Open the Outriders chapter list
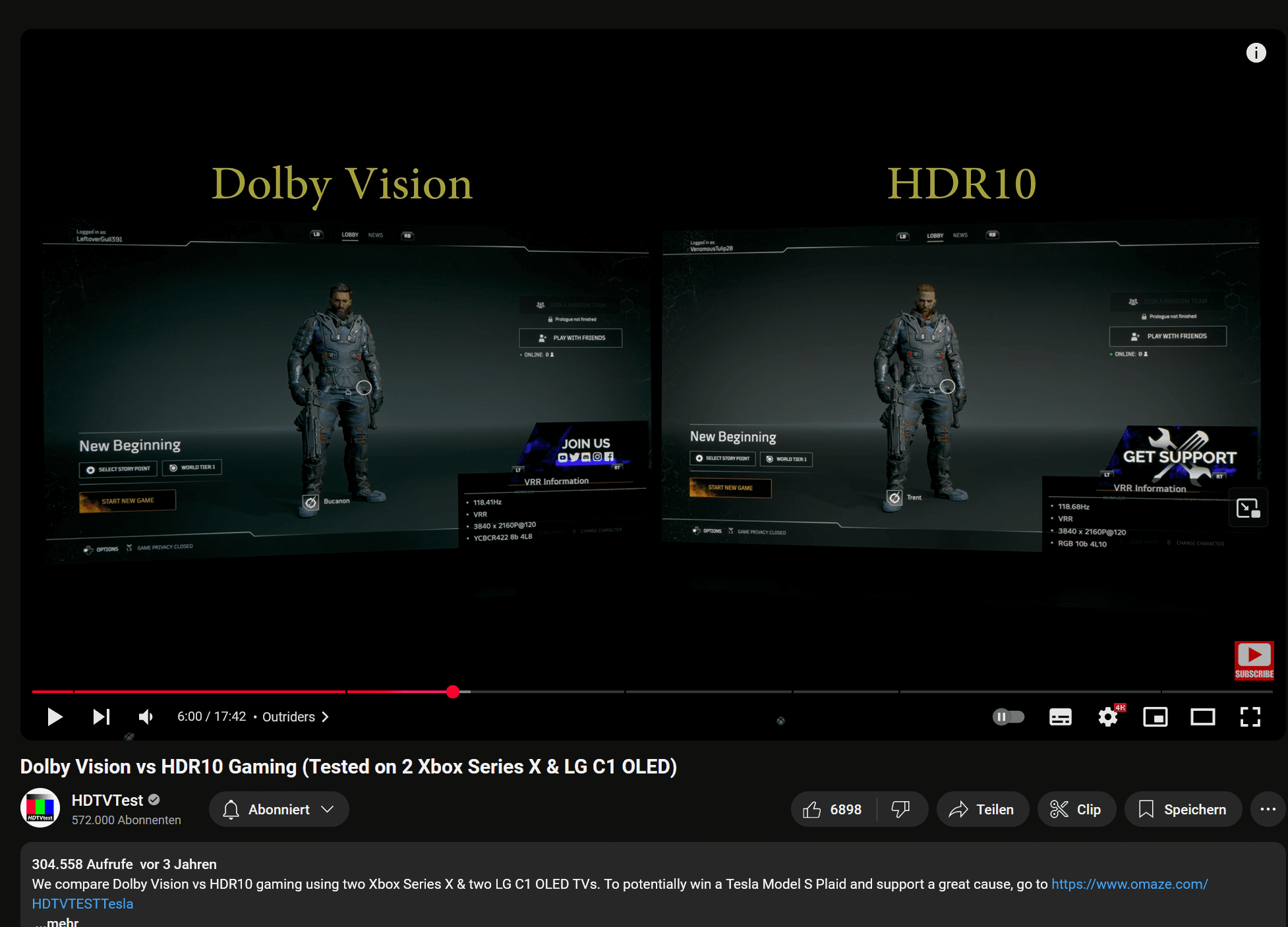 [x=295, y=717]
